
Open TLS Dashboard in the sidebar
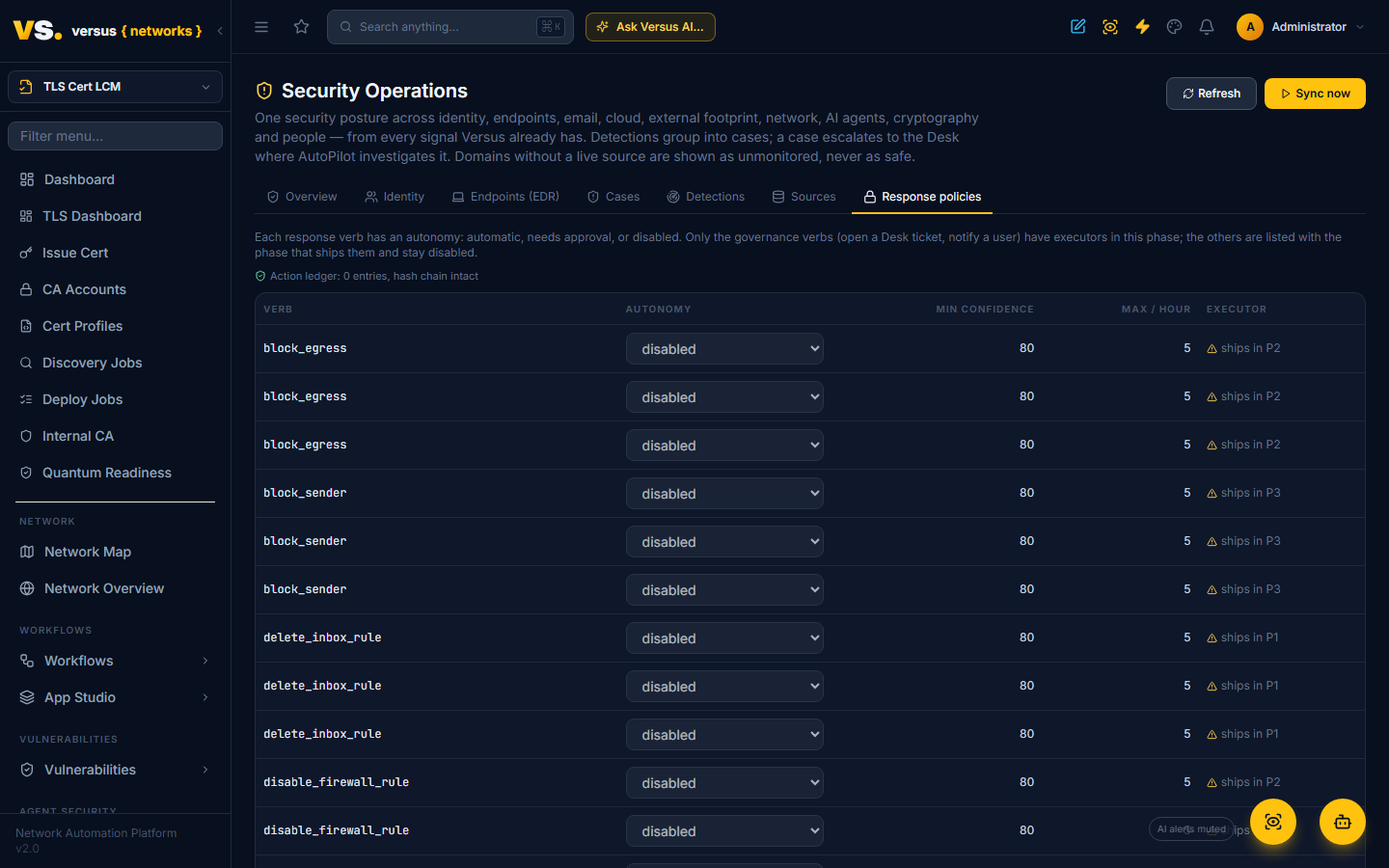(115, 216)
